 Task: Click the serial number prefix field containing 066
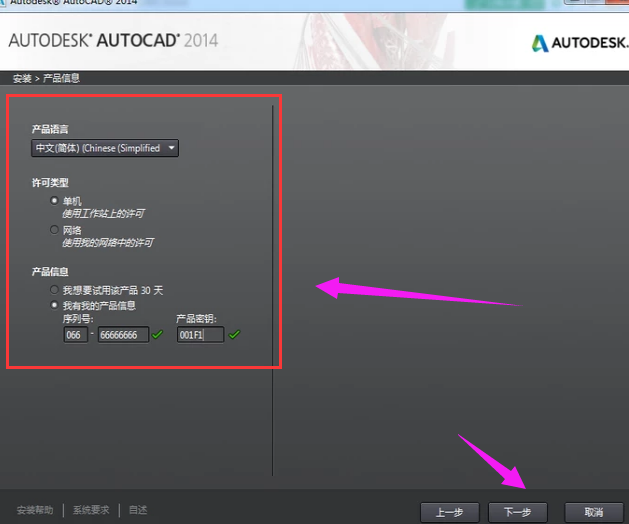(x=74, y=335)
